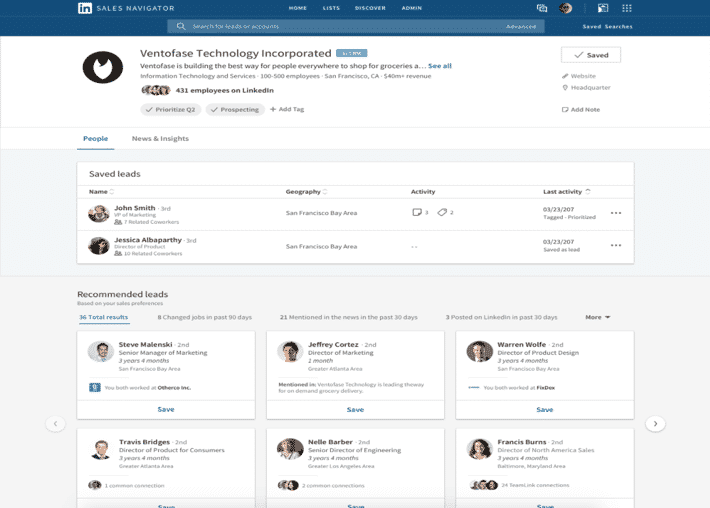Click Travis Bridges' 1 common connection
Screen dimensions: 710x508
click(x=134, y=485)
